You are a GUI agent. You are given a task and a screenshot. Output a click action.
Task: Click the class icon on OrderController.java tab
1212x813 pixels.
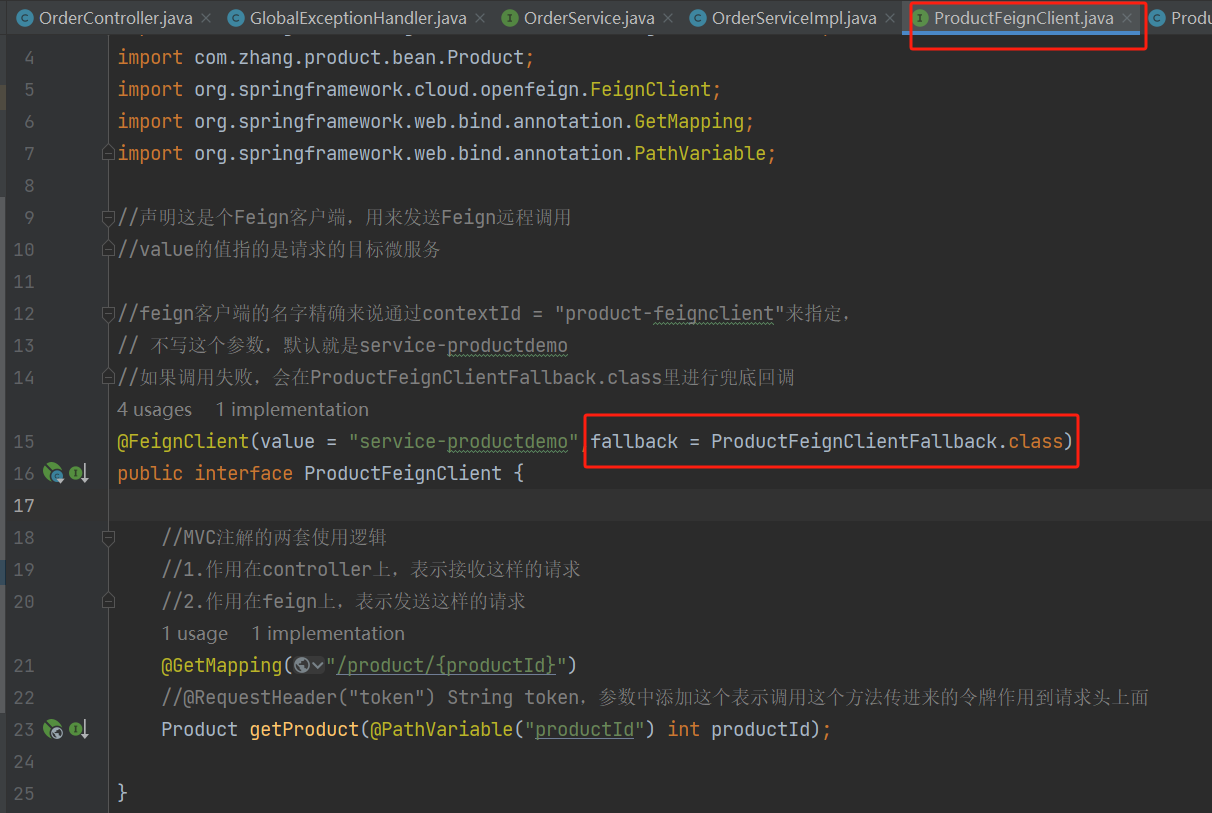[25, 18]
